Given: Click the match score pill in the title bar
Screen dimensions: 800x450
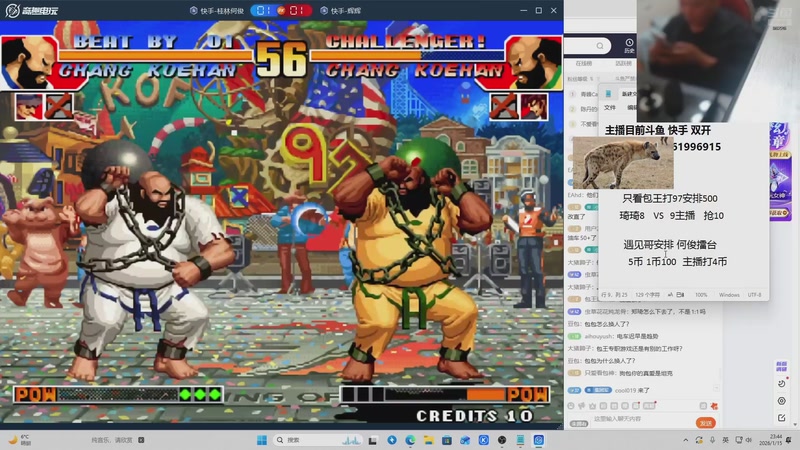Looking at the screenshot, I should pos(281,11).
